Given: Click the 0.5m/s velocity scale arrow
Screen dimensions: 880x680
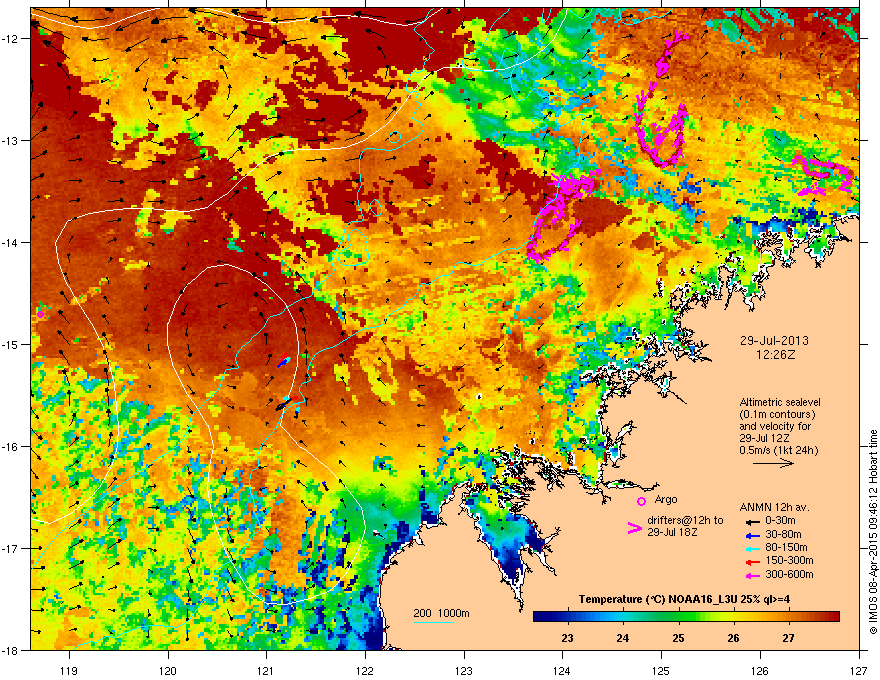Looking at the screenshot, I should 773,463.
